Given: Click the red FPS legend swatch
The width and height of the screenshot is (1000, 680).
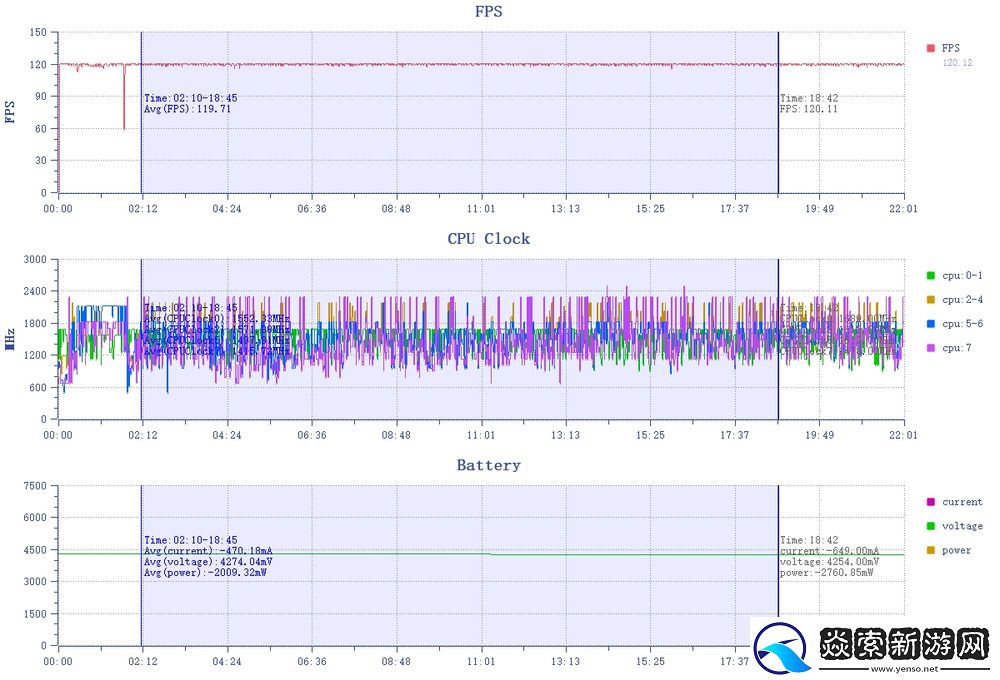Looking at the screenshot, I should (x=931, y=48).
